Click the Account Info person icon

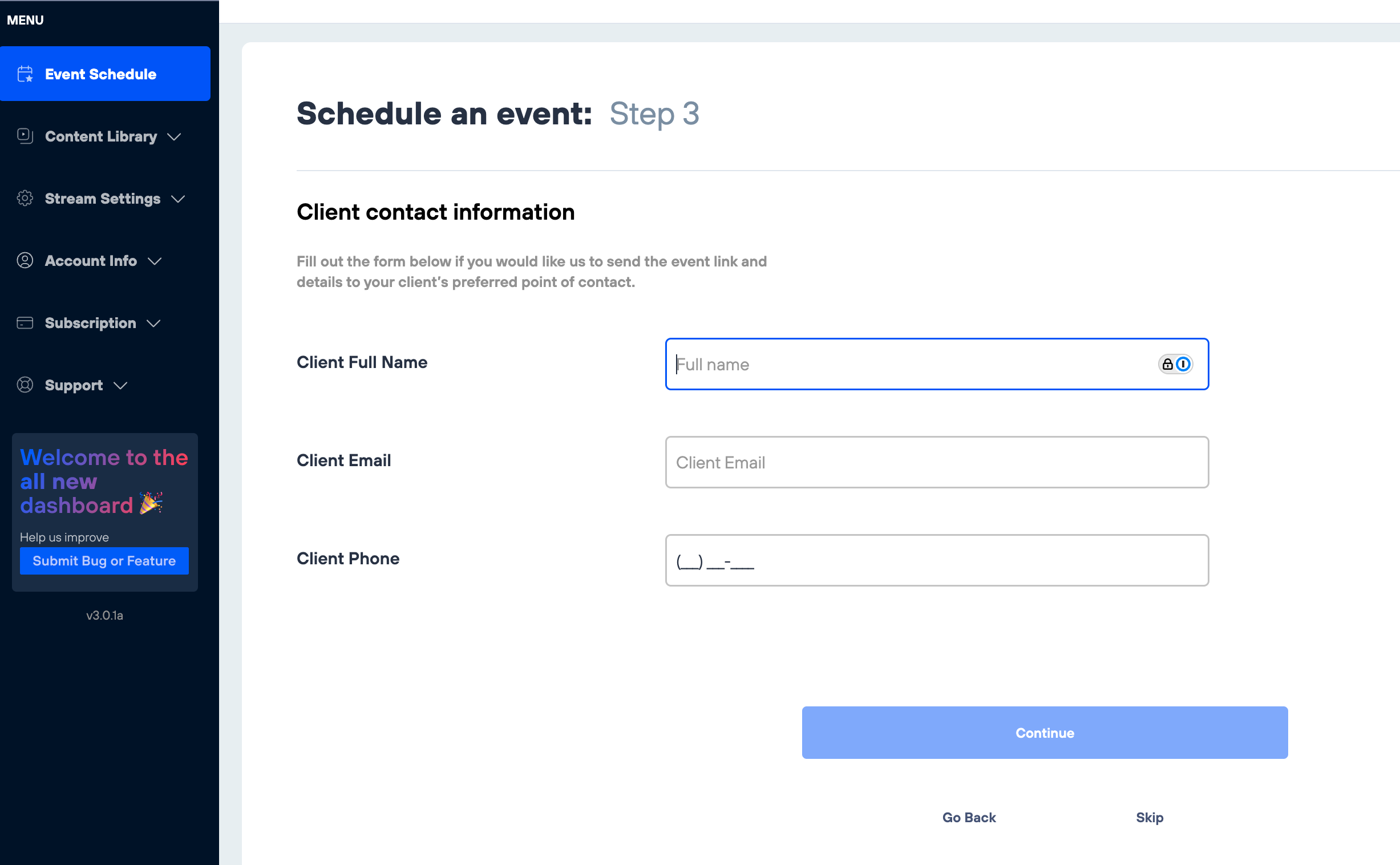25,261
